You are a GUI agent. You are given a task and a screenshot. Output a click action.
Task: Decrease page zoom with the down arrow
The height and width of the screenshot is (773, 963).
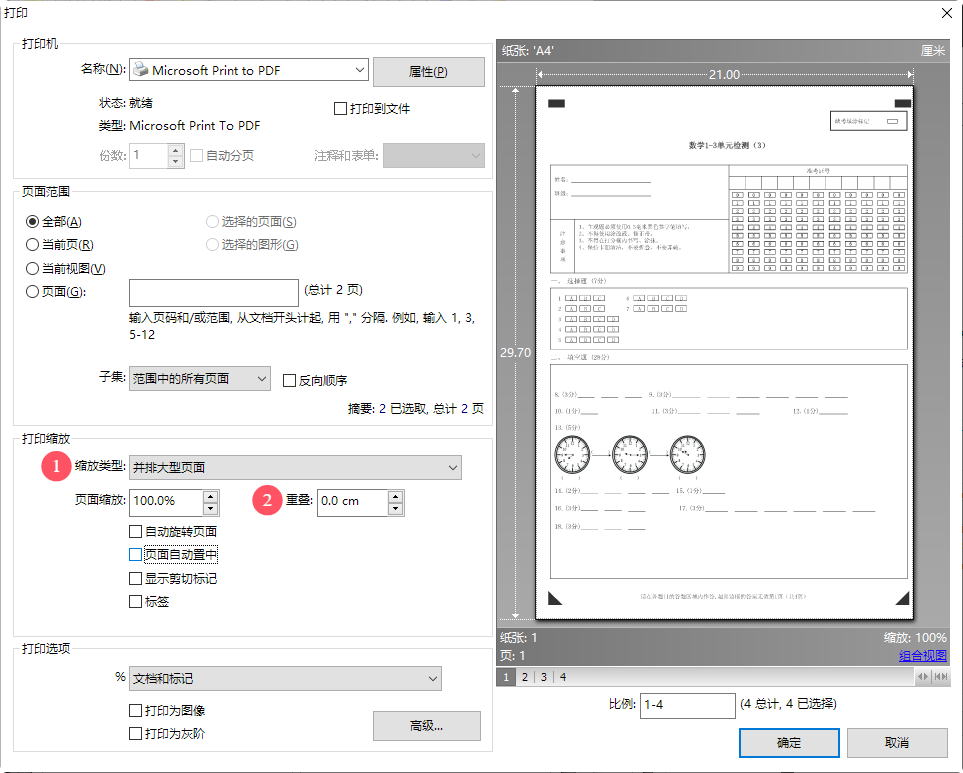coord(210,507)
